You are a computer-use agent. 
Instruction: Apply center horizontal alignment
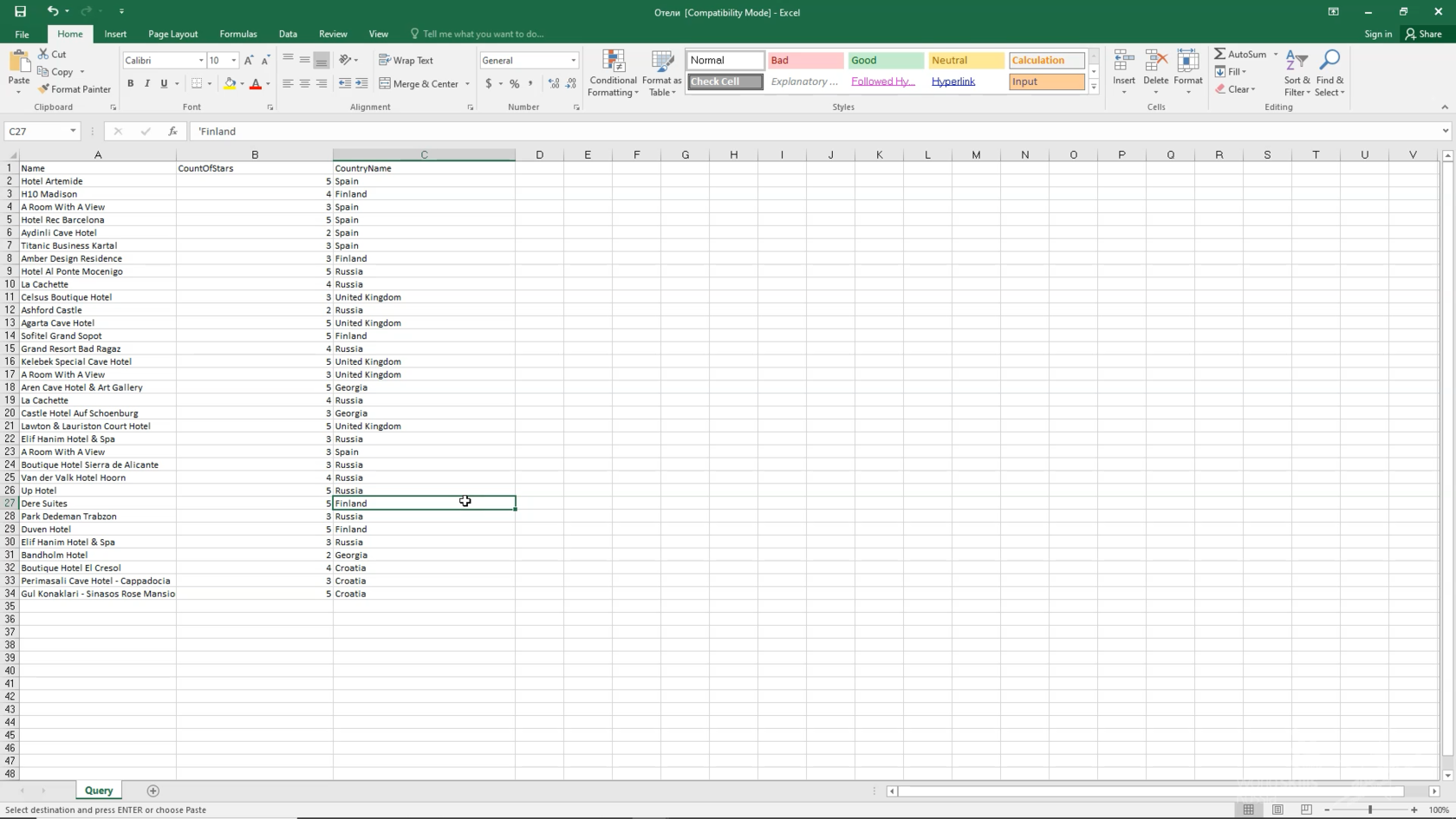[304, 84]
